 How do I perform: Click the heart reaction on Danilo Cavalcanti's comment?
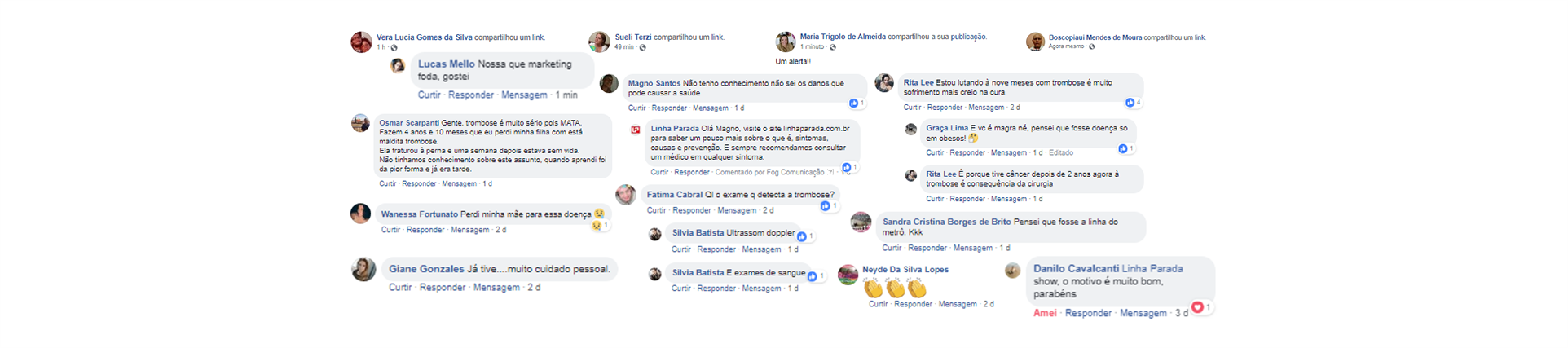point(1197,307)
